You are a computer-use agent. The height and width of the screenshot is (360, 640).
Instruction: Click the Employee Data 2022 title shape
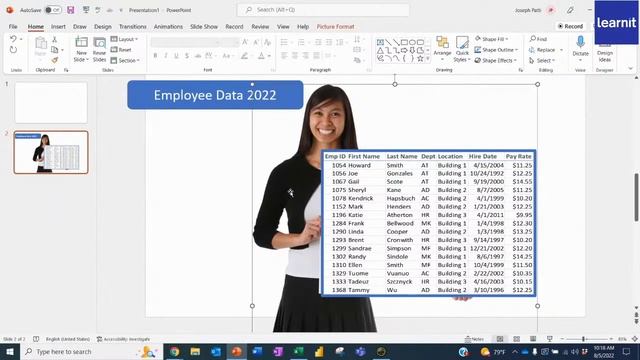(215, 95)
